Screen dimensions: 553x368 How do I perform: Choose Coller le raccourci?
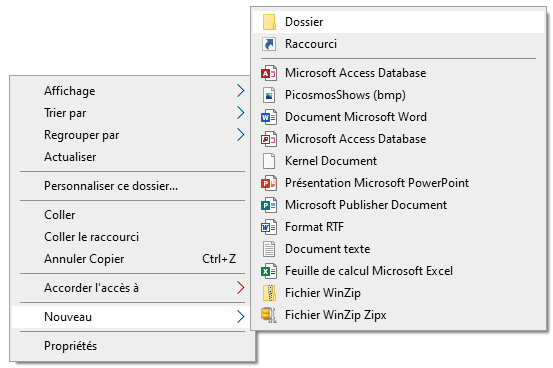pos(130,237)
